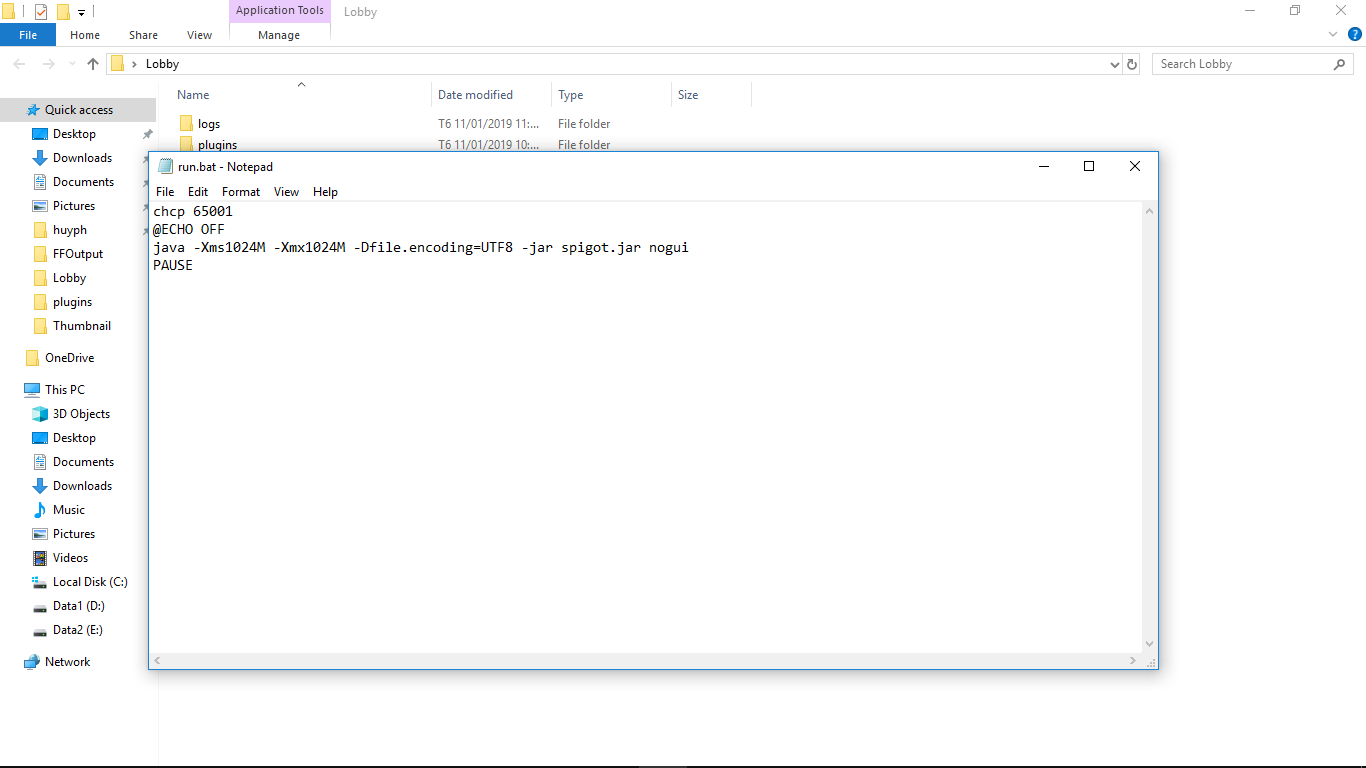The width and height of the screenshot is (1366, 768).
Task: Open Data1 (D:) drive
Action: (79, 606)
